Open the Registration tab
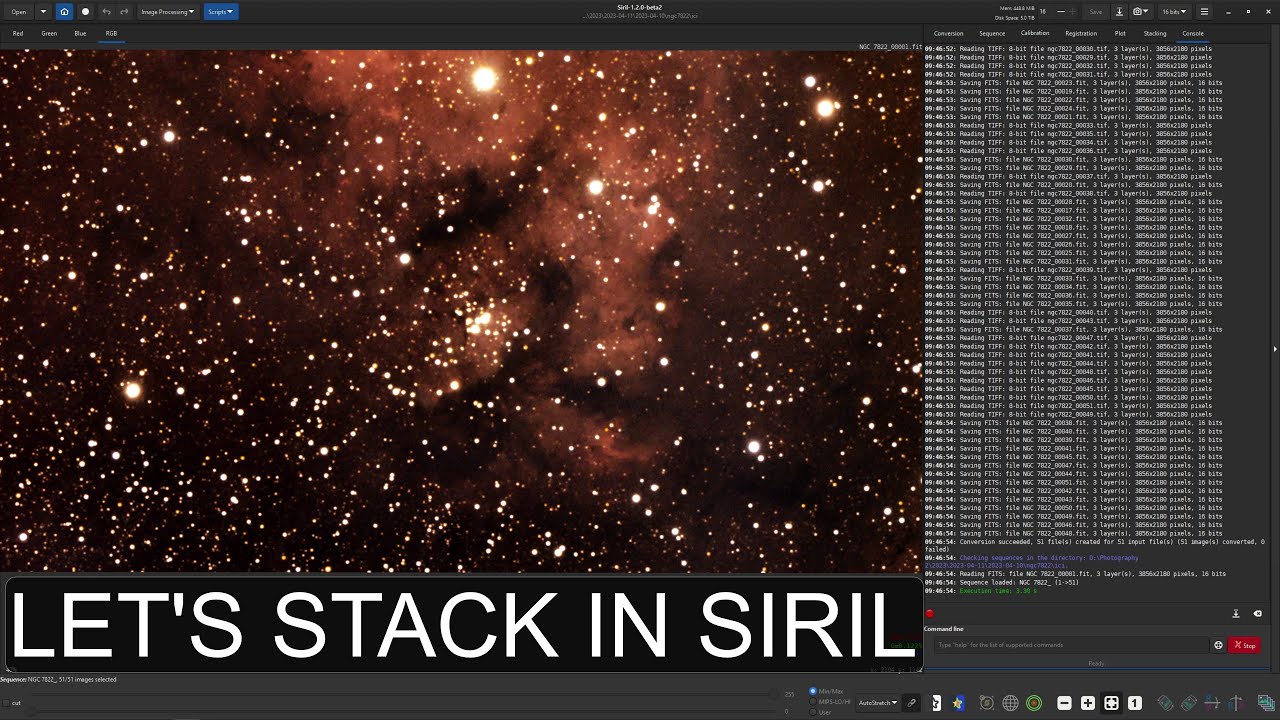This screenshot has height=720, width=1280. (x=1081, y=33)
